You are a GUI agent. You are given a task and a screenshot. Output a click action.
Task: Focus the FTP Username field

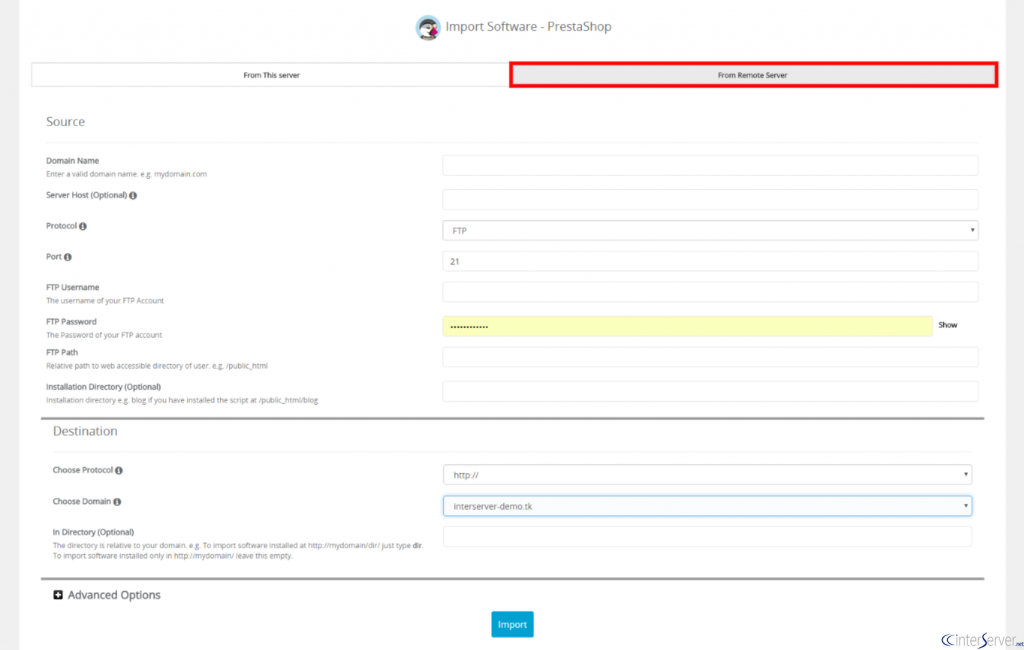coord(711,292)
